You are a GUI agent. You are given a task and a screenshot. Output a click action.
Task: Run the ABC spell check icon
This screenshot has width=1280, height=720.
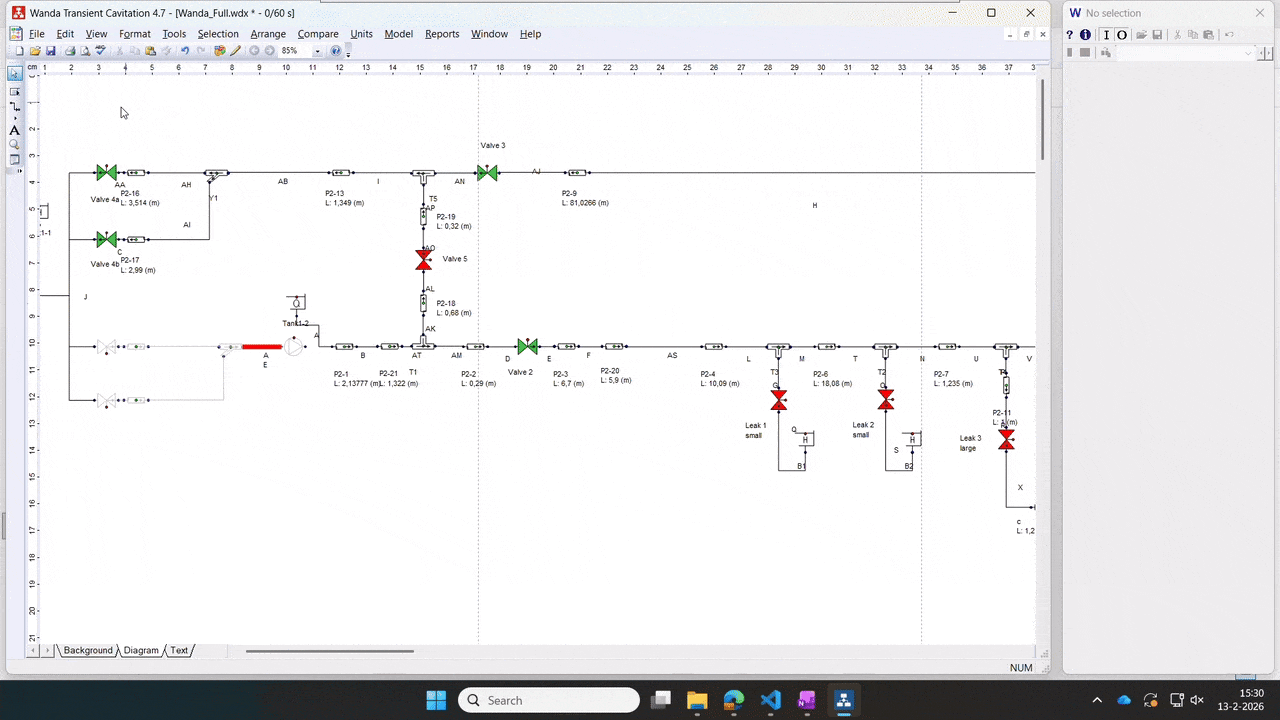[100, 51]
